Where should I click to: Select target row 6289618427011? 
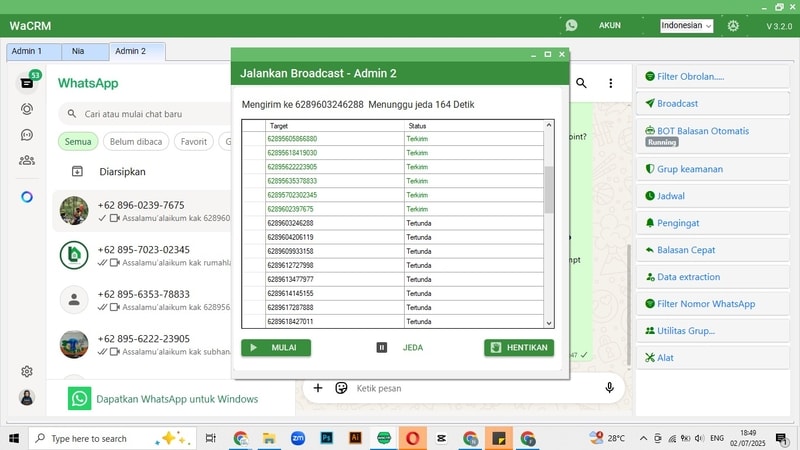[x=393, y=321]
